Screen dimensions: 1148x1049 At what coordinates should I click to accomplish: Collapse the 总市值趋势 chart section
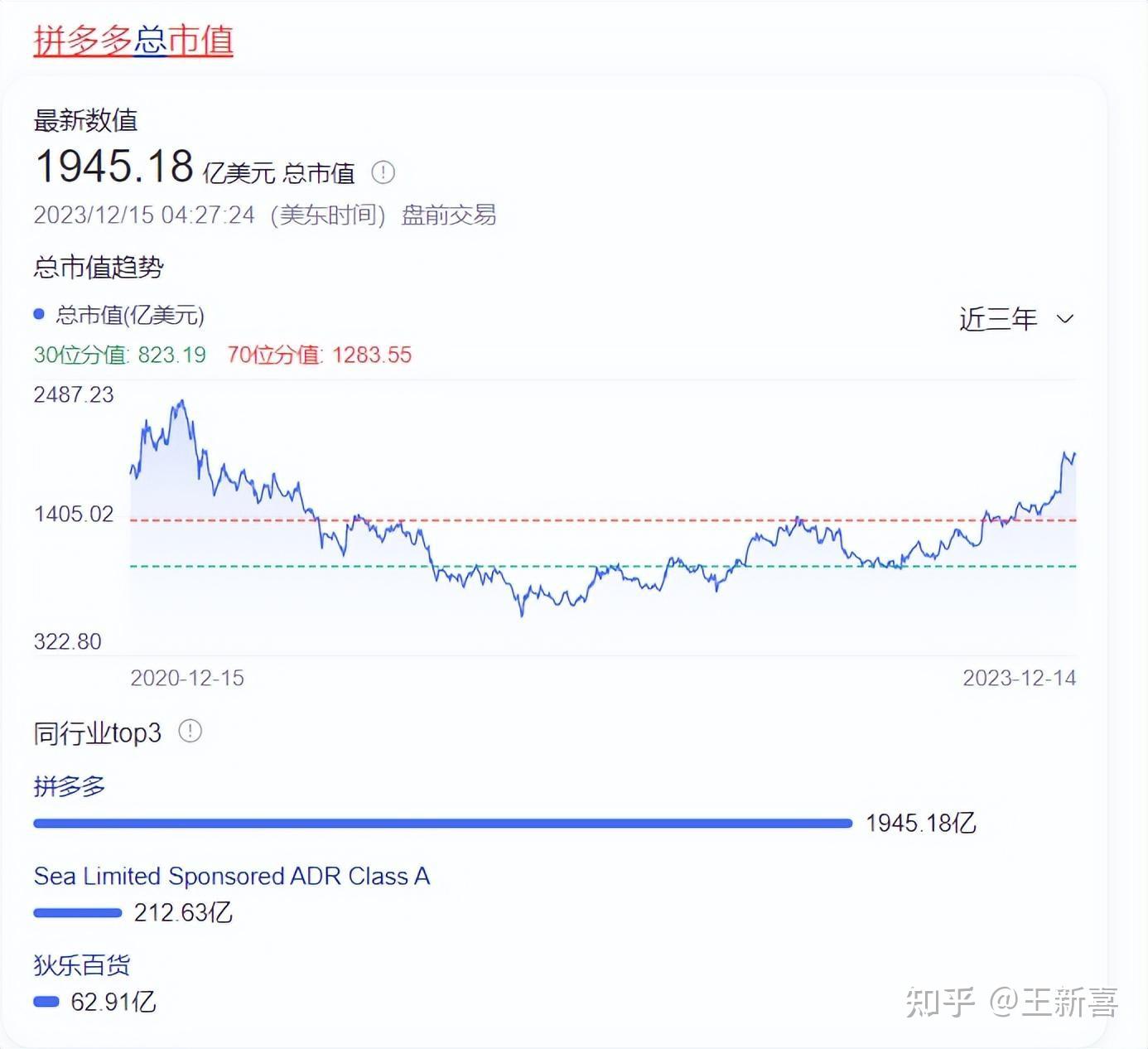point(99,268)
